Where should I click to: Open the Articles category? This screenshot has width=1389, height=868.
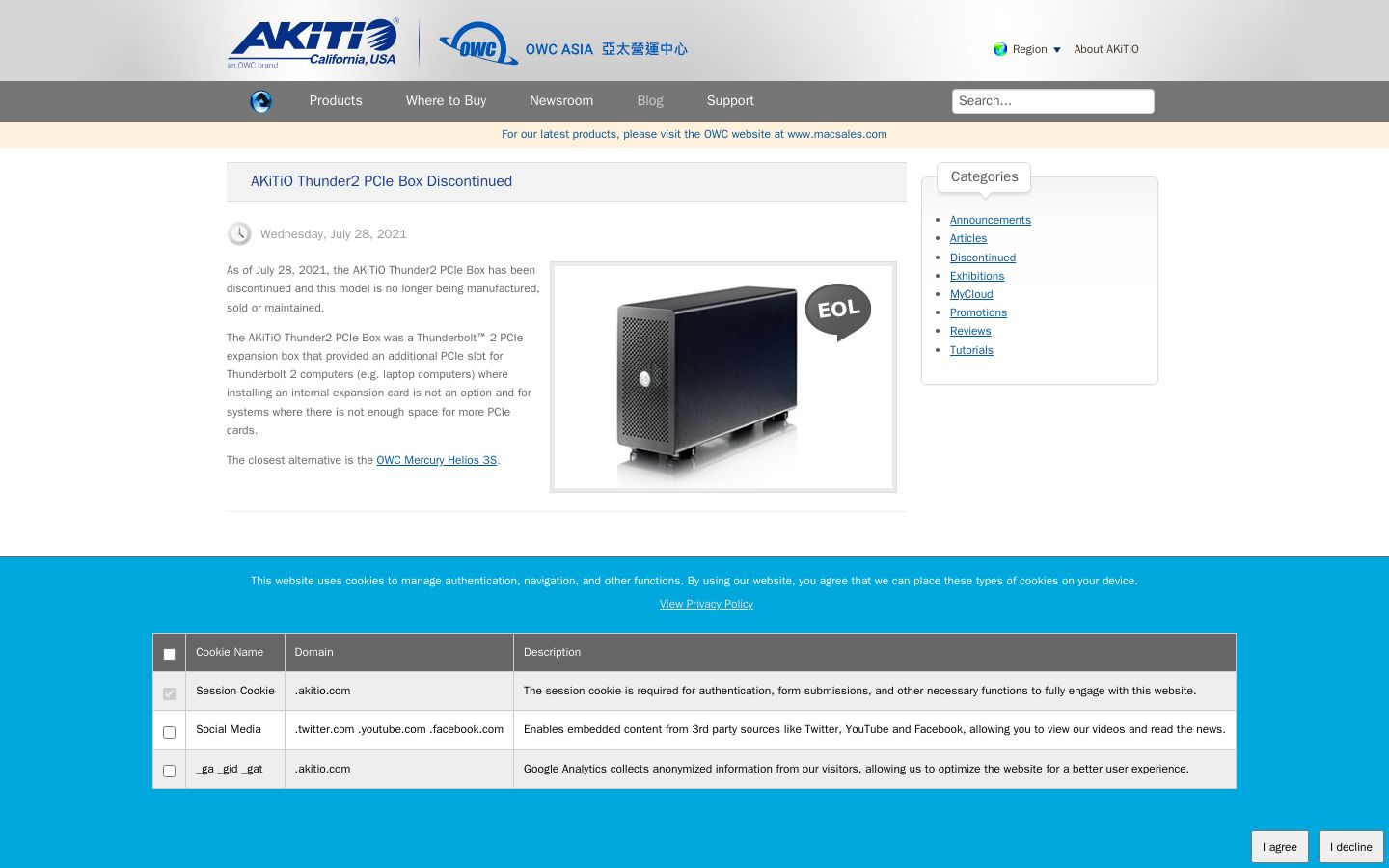click(x=968, y=238)
